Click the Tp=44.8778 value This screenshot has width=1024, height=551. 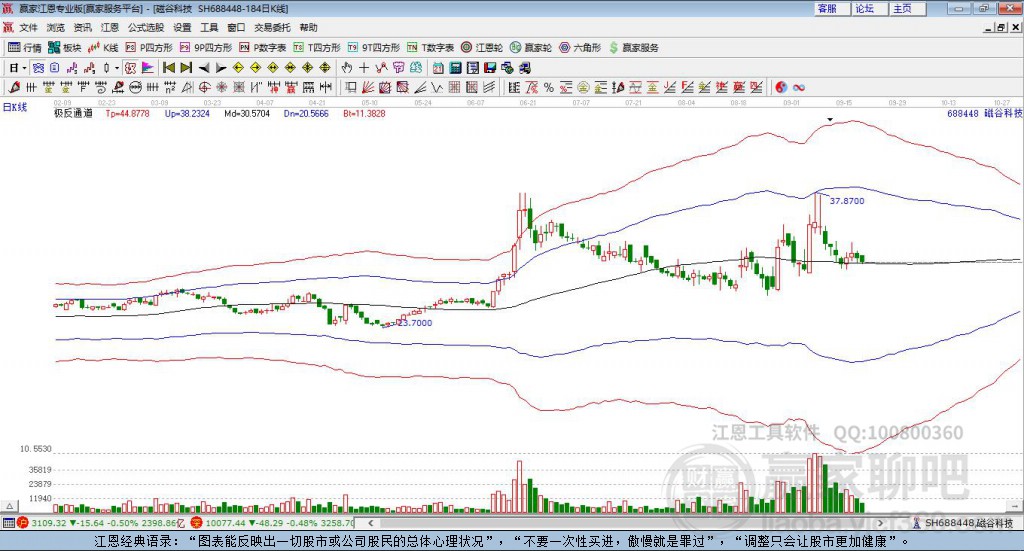127,114
